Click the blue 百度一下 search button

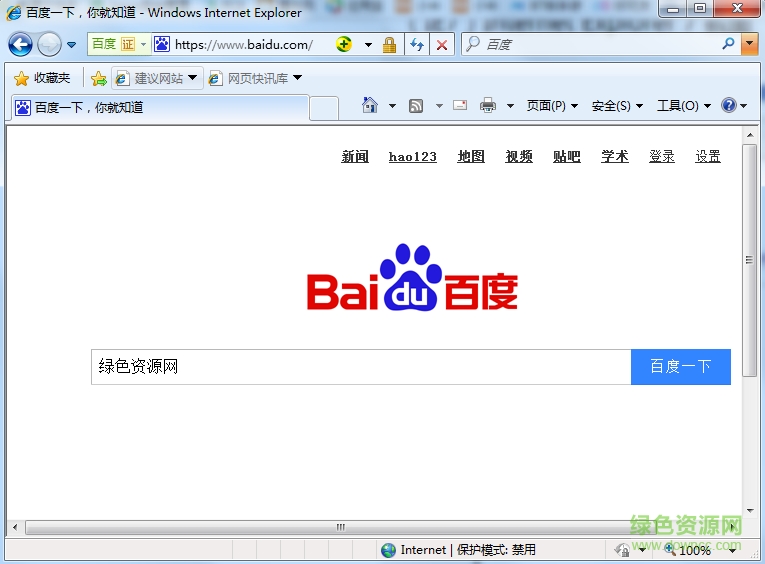(681, 367)
